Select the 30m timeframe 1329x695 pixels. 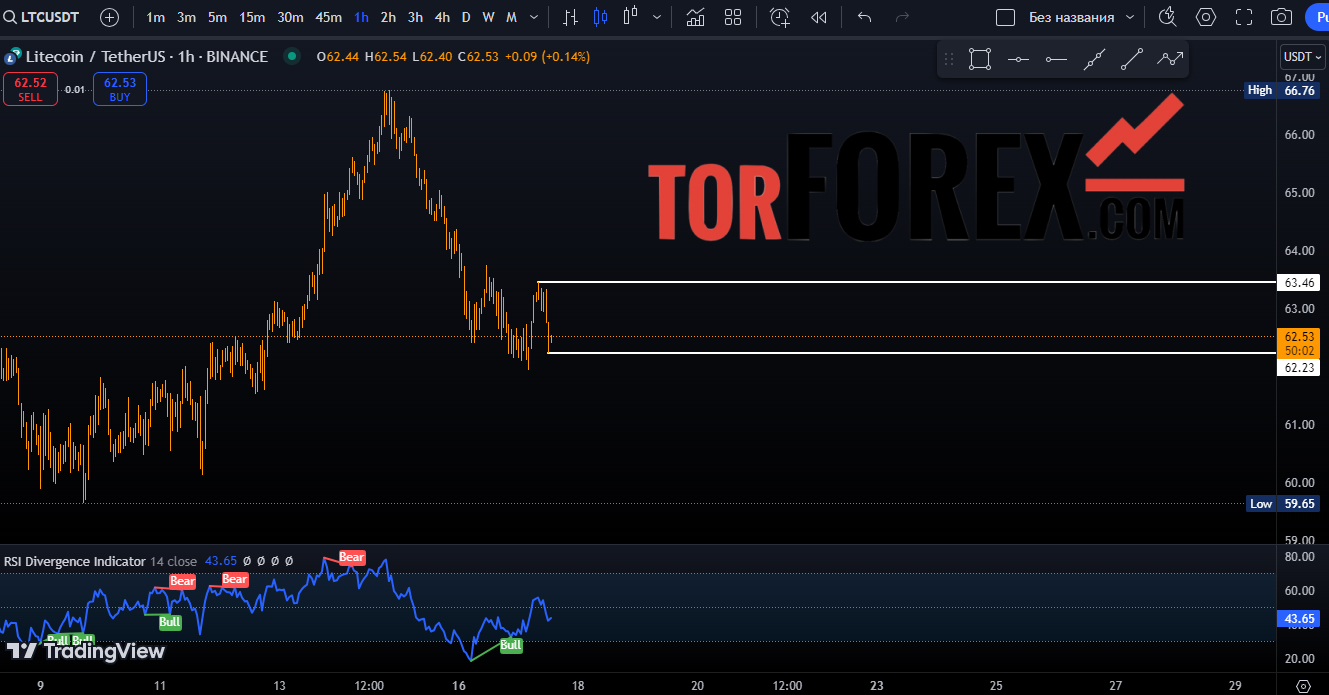[290, 17]
